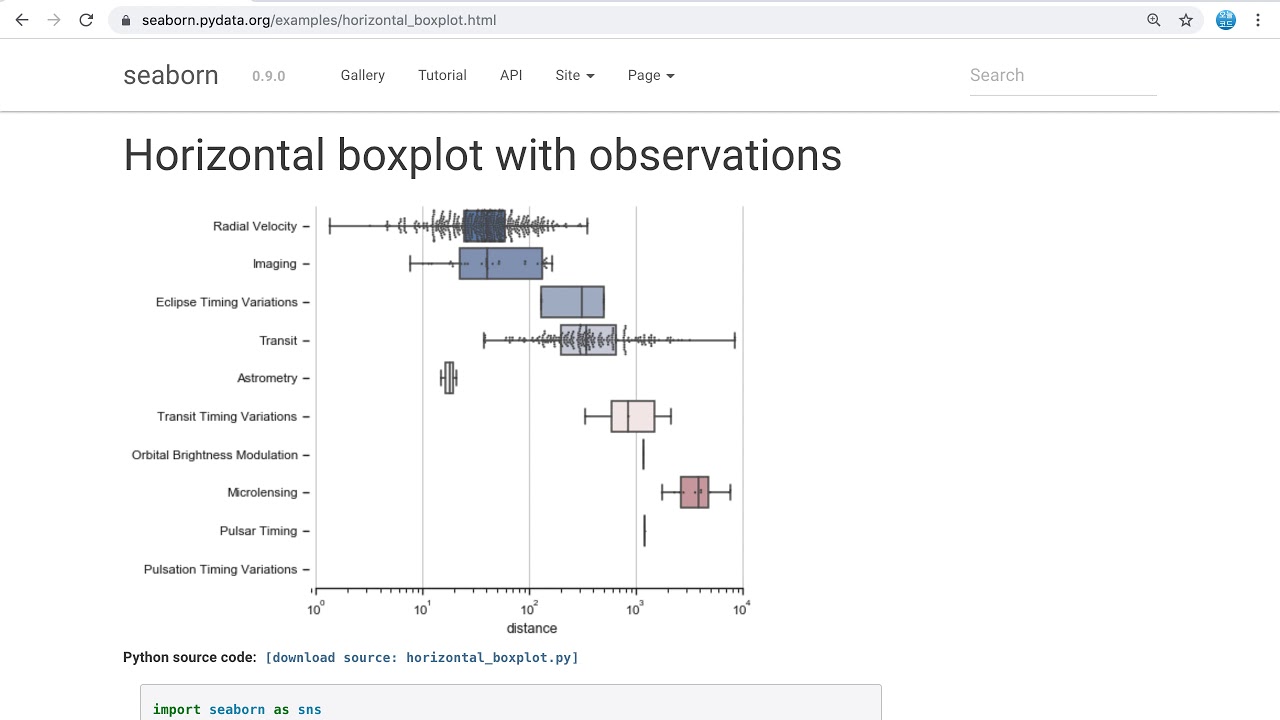Open the zoom magnifier icon in address bar

[1154, 20]
